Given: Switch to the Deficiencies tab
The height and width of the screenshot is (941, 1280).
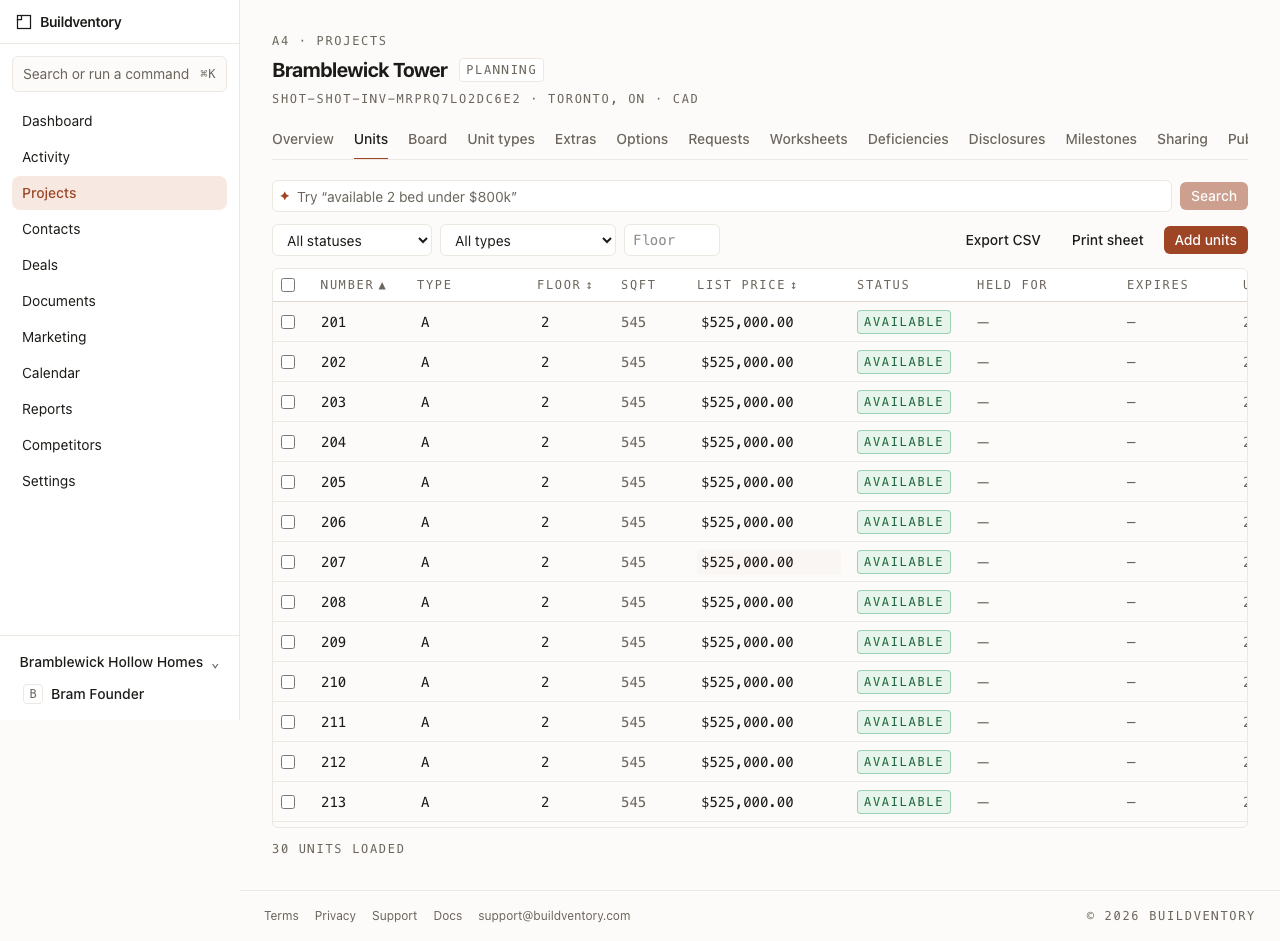Looking at the screenshot, I should point(908,139).
